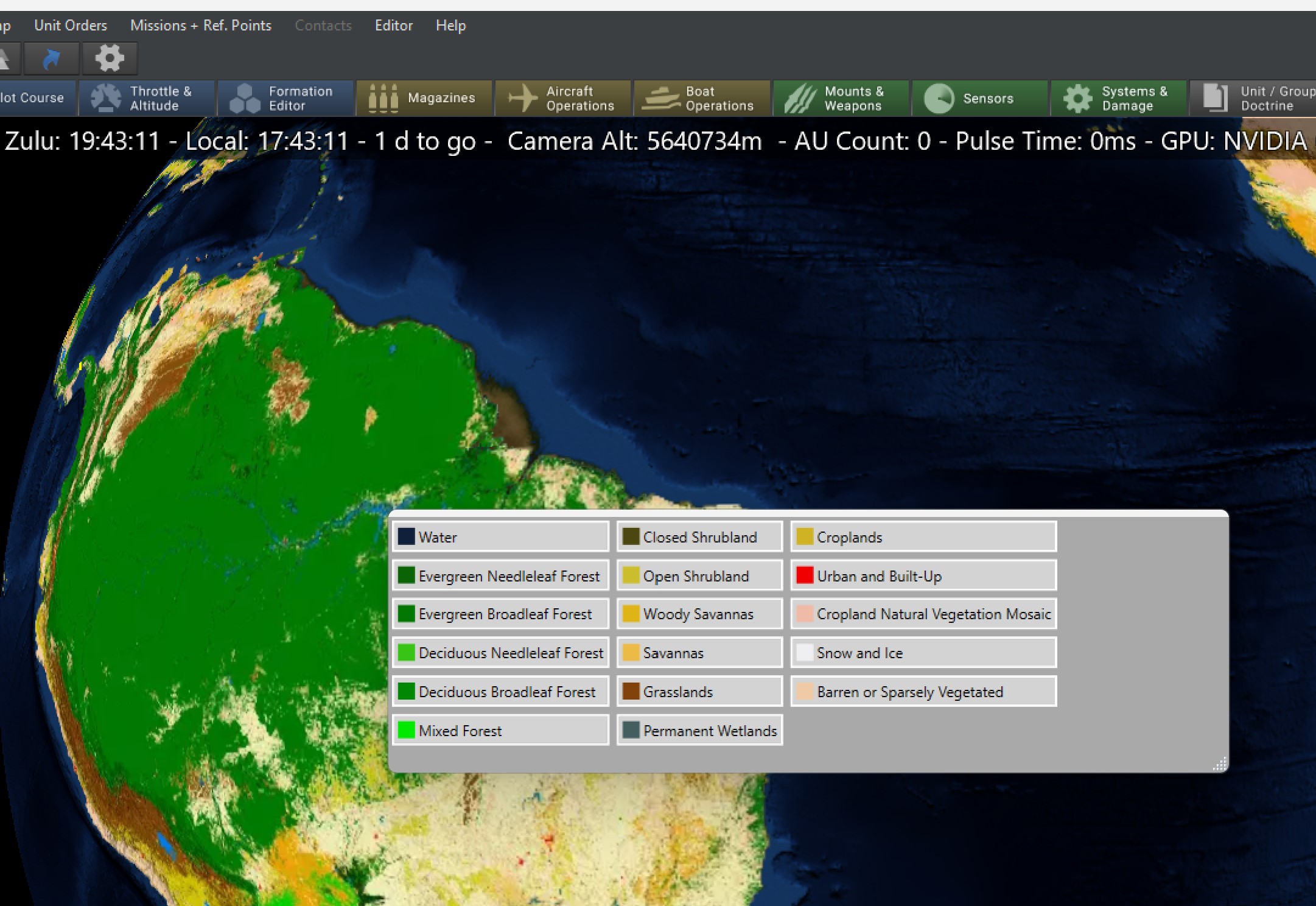Open Aircraft Operations
The image size is (1316, 906).
click(563, 98)
